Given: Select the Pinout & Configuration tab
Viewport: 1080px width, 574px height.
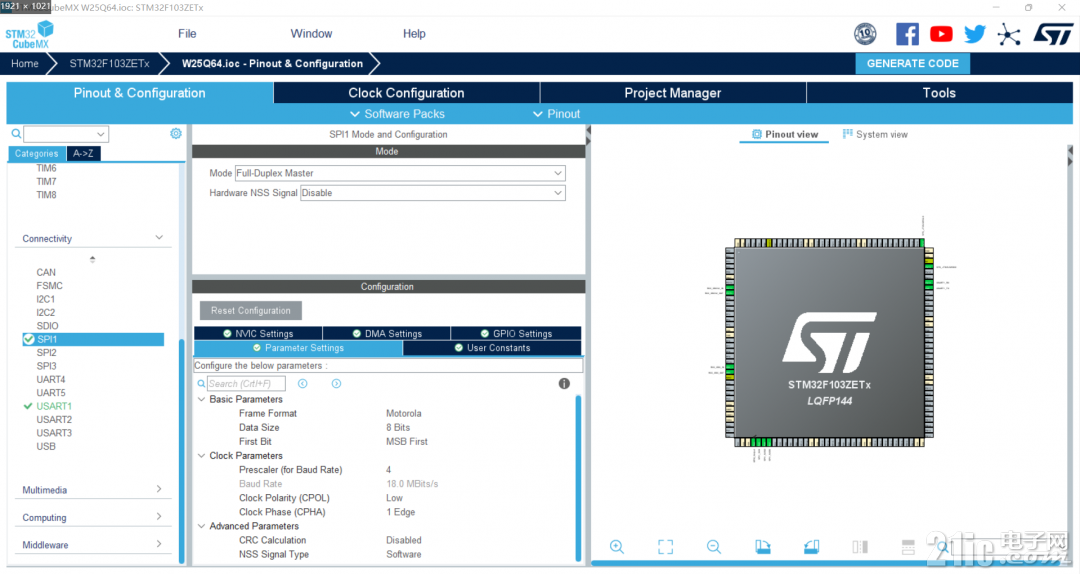Looking at the screenshot, I should [x=140, y=93].
